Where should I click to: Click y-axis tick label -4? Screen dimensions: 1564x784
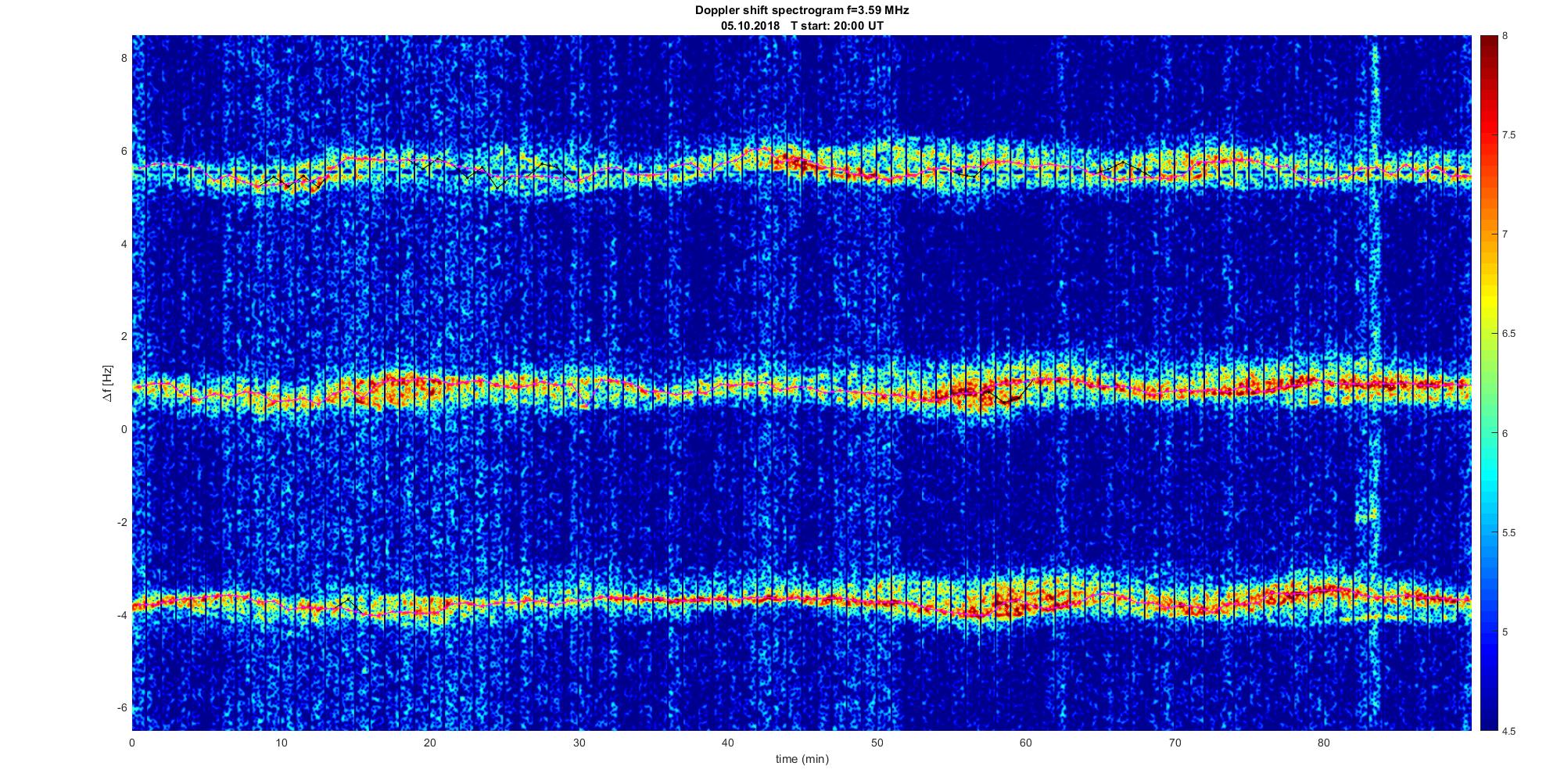[122, 615]
